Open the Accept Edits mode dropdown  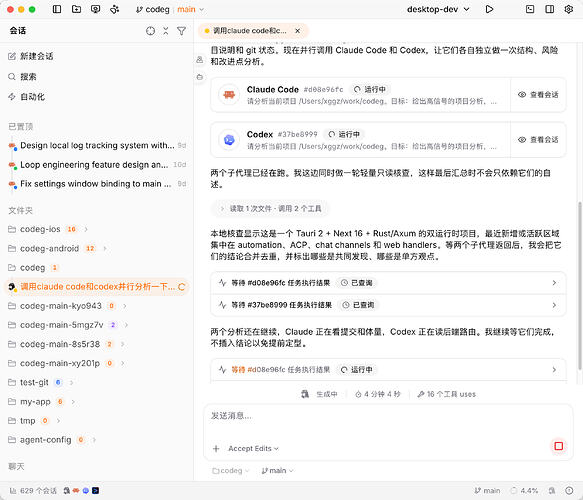[253, 449]
